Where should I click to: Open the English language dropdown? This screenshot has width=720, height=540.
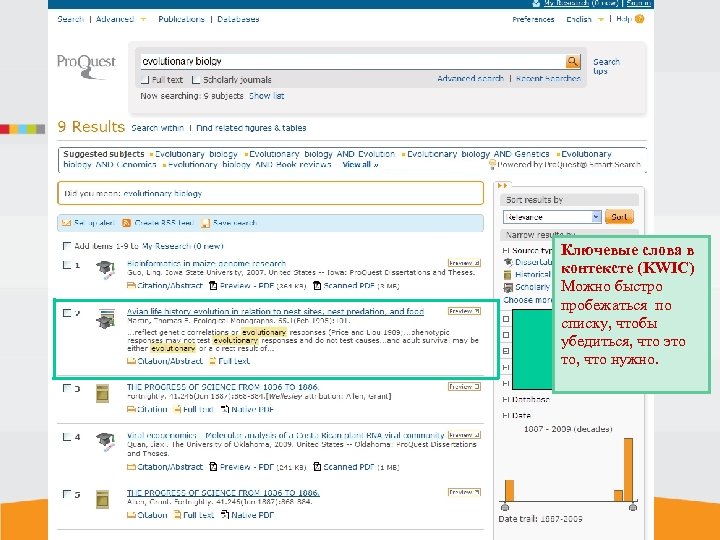tap(600, 19)
